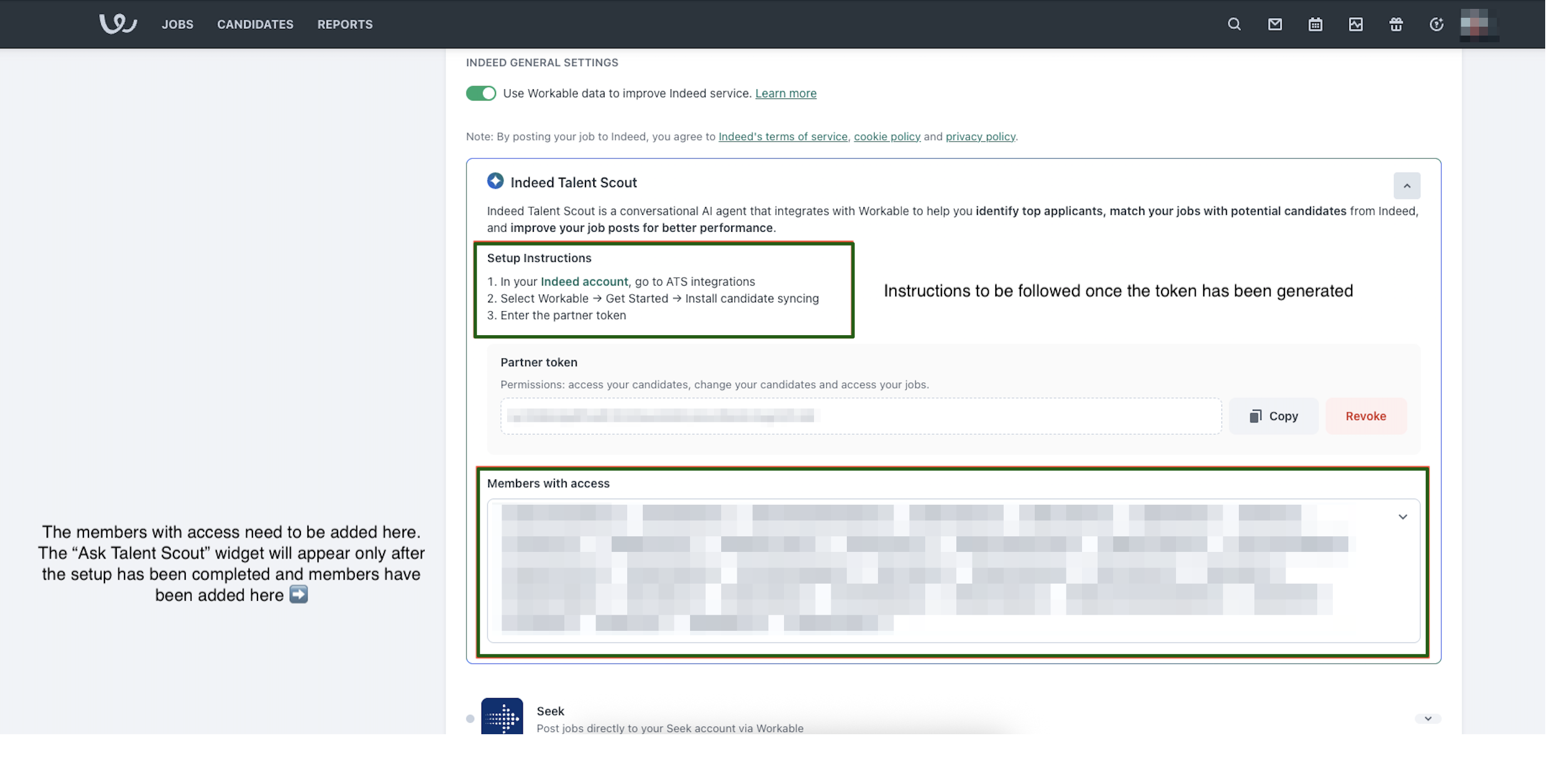Go to the Jobs menu
The image size is (1568, 757).
[177, 24]
